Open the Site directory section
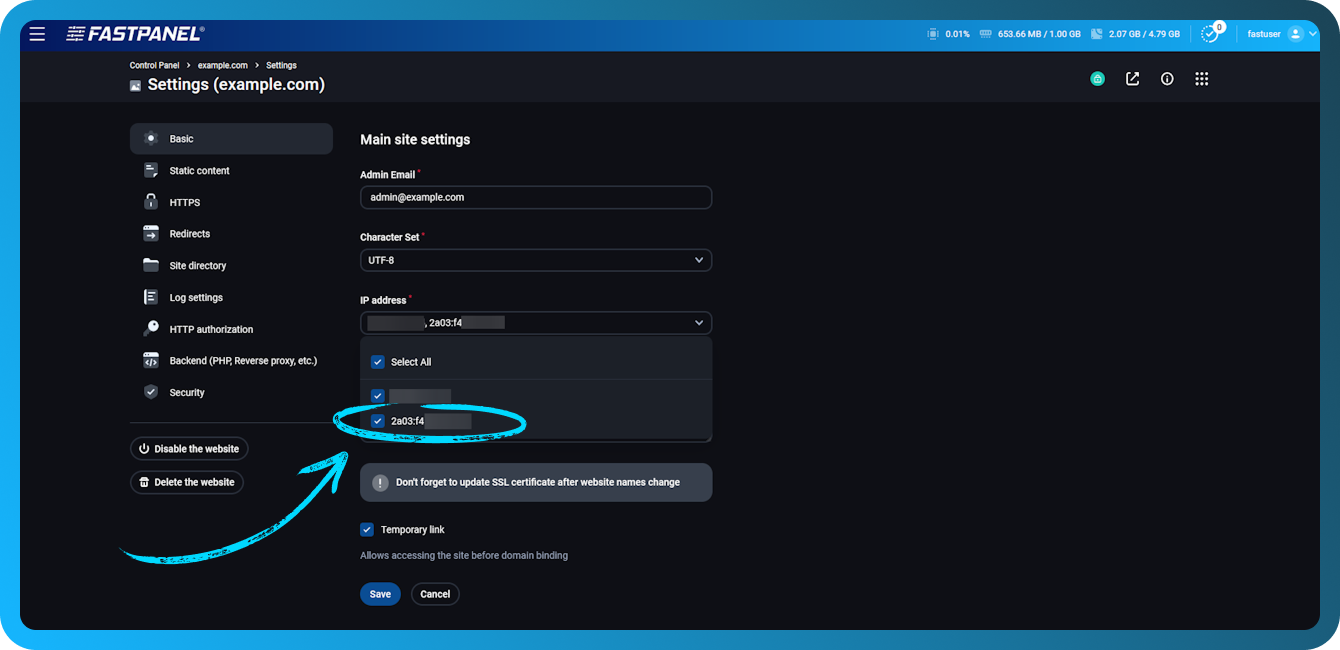This screenshot has height=650, width=1340. [197, 265]
